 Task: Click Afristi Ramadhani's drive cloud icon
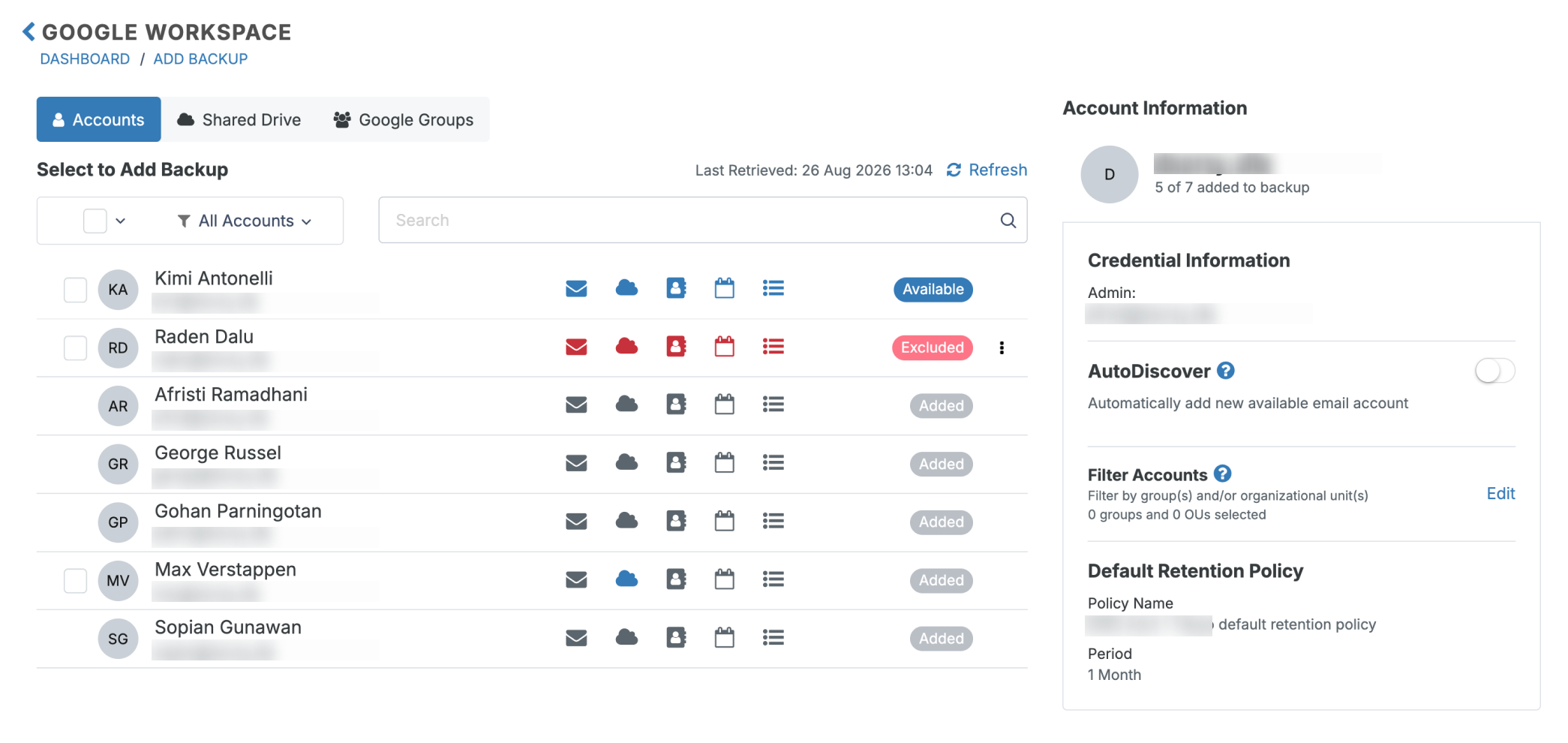click(x=626, y=405)
